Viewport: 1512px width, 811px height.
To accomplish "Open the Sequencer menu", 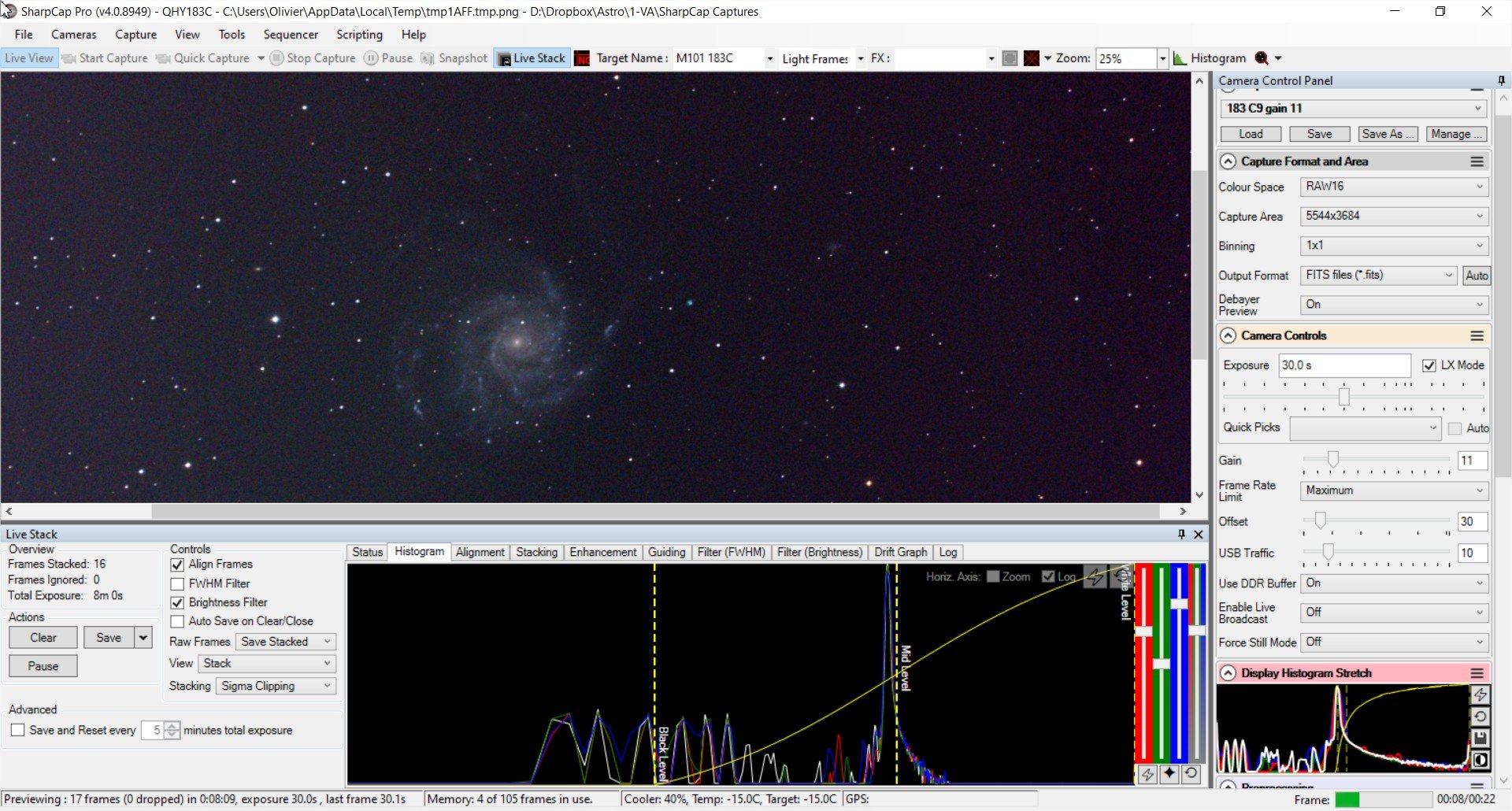I will tap(291, 35).
